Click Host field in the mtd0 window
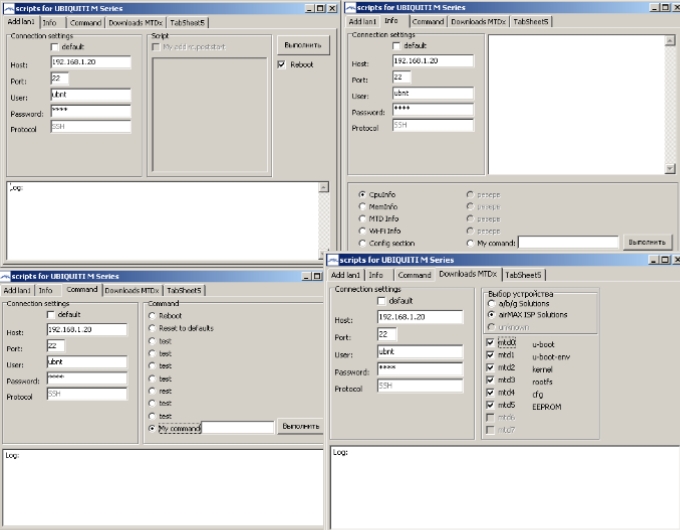Screen dimensions: 680x530 click(420, 317)
